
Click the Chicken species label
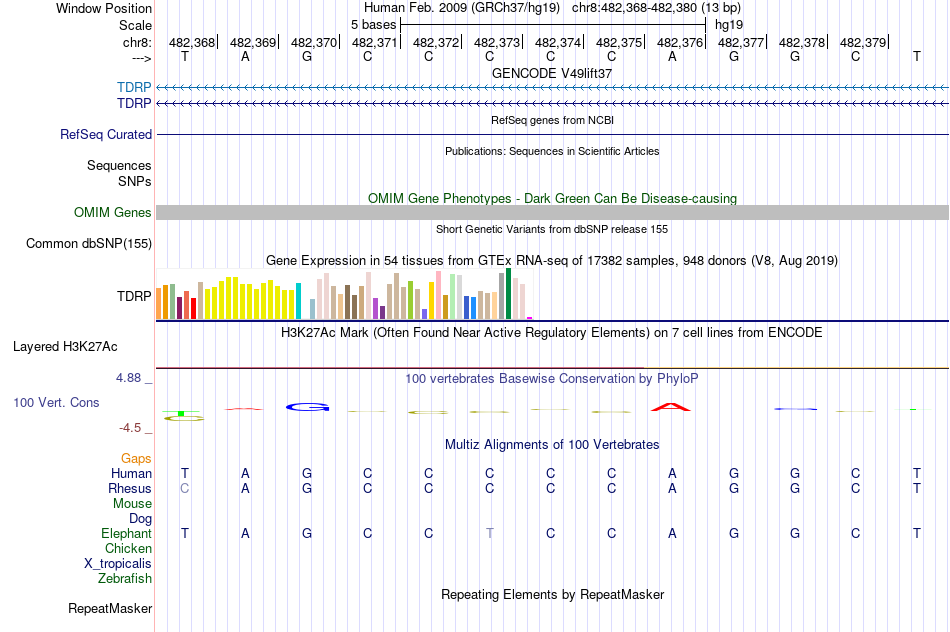pyautogui.click(x=128, y=548)
